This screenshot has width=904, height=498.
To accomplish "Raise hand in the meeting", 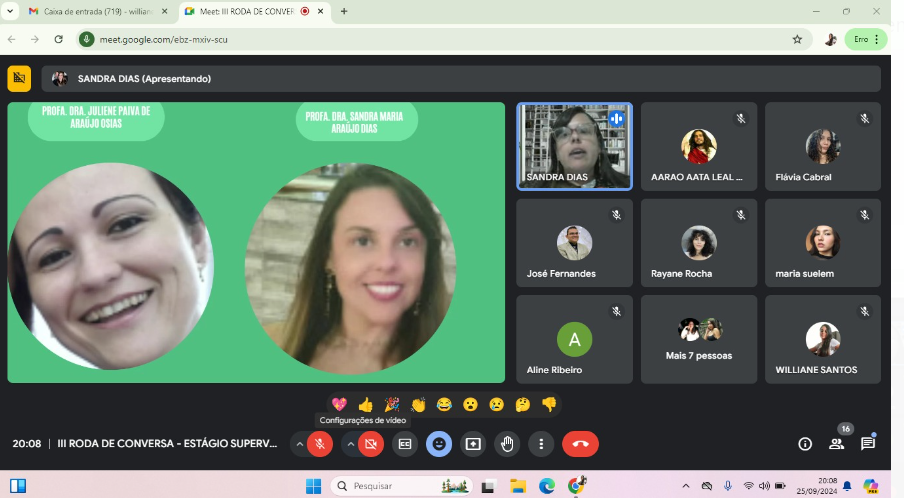I will tap(507, 444).
